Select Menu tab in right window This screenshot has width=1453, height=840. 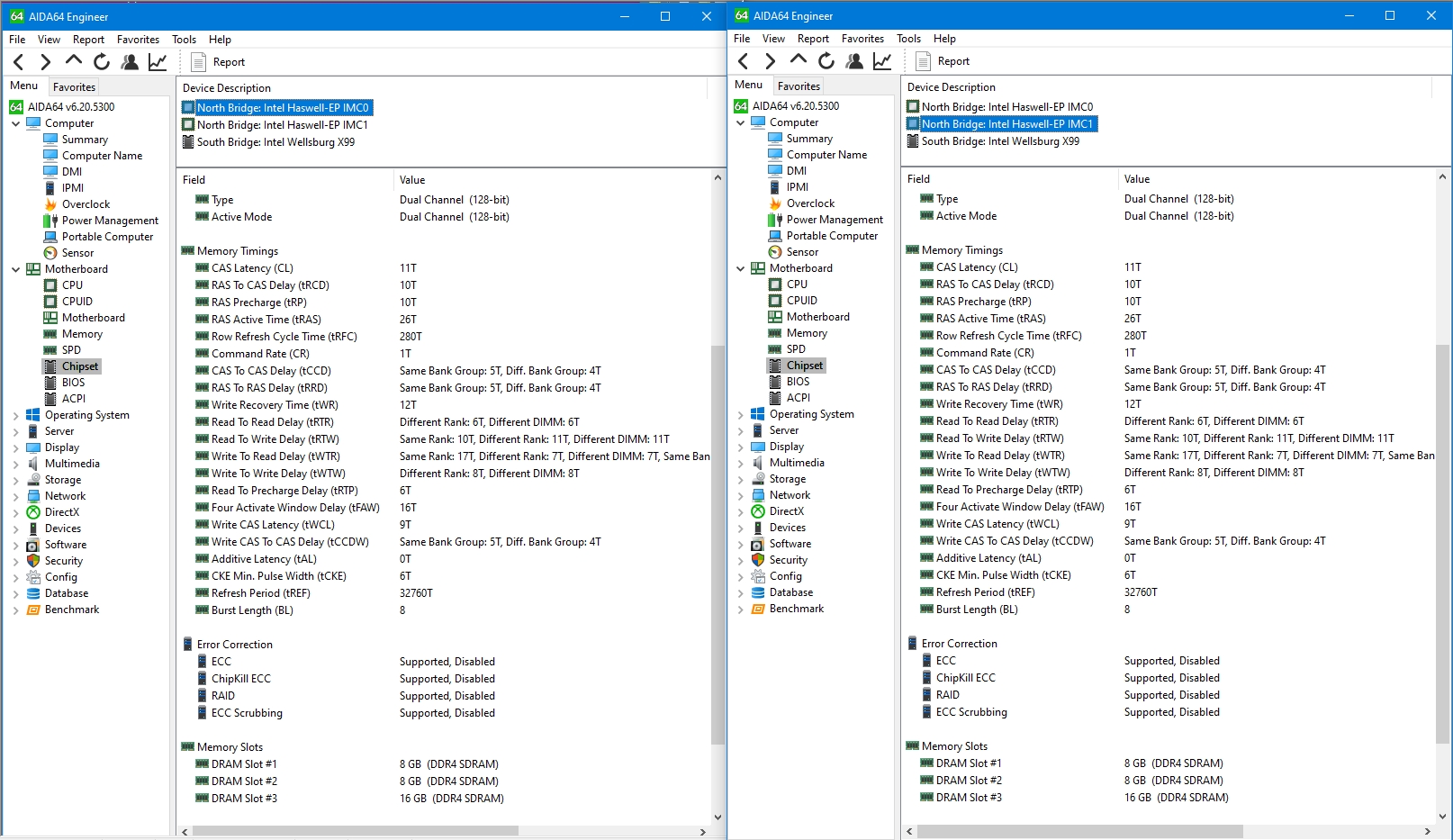748,85
